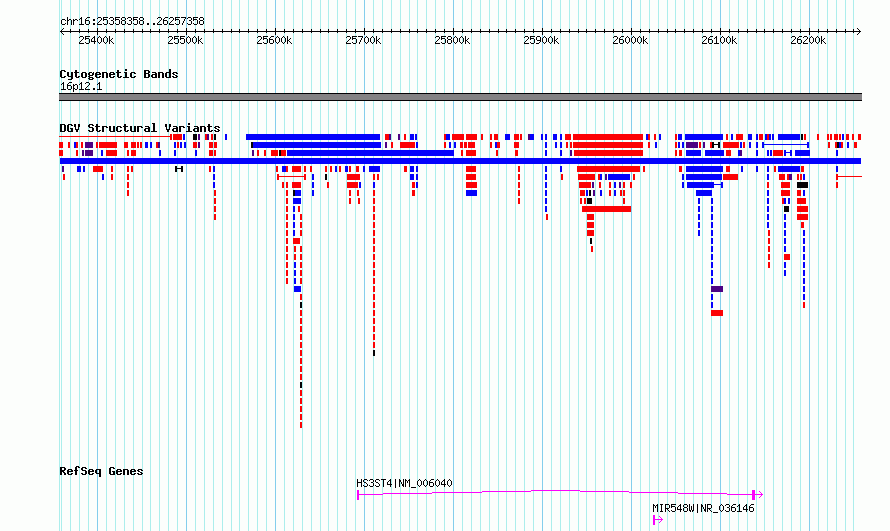Image resolution: width=890 pixels, height=531 pixels.
Task: Click the 25700k ruler label
Action: pyautogui.click(x=363, y=40)
